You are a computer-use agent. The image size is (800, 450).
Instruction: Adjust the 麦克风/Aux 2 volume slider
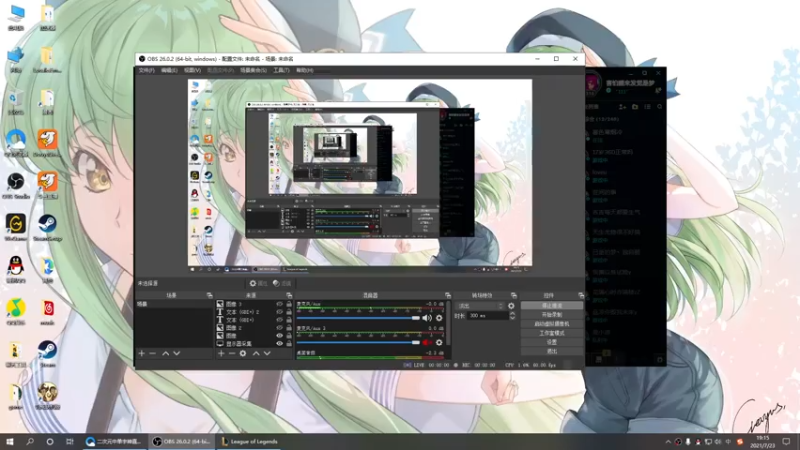pos(358,342)
